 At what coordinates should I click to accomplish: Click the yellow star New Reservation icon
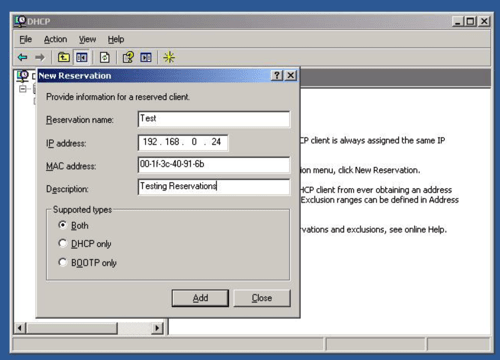click(169, 57)
